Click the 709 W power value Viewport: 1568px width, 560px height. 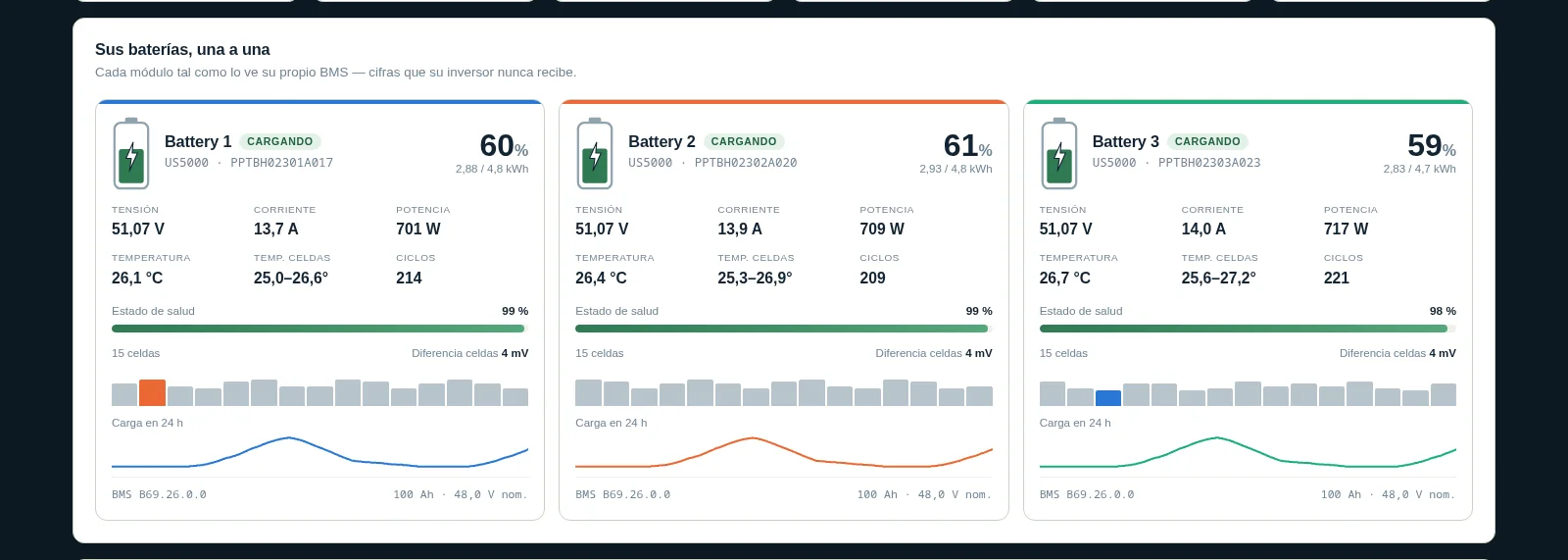click(x=882, y=229)
